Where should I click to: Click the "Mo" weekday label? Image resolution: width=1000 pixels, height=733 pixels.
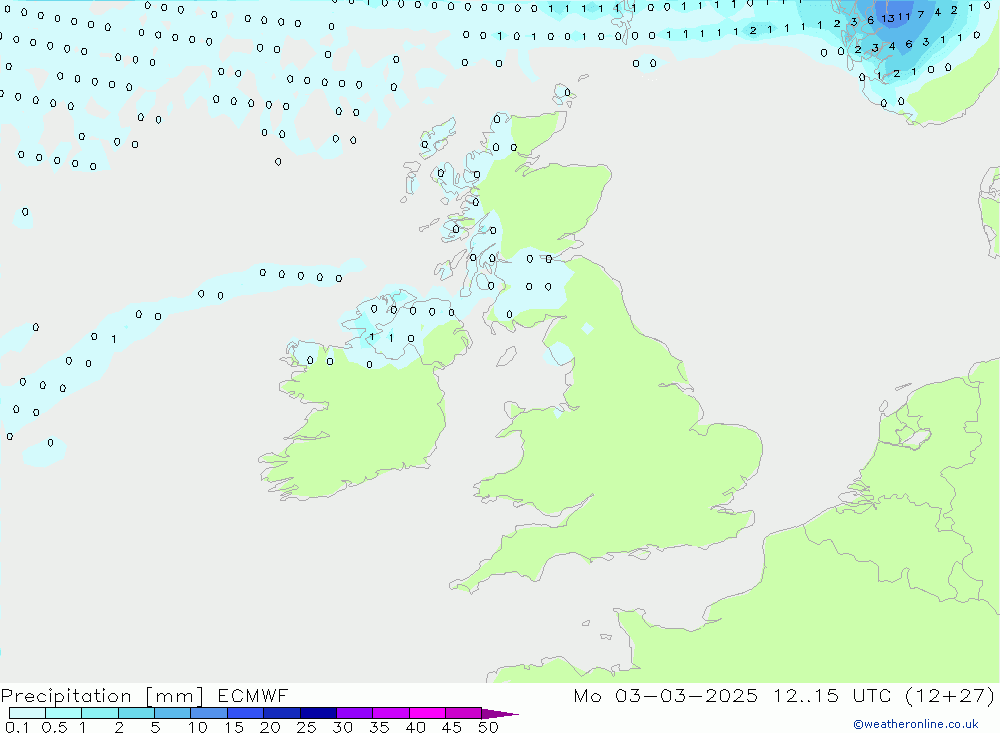point(587,695)
